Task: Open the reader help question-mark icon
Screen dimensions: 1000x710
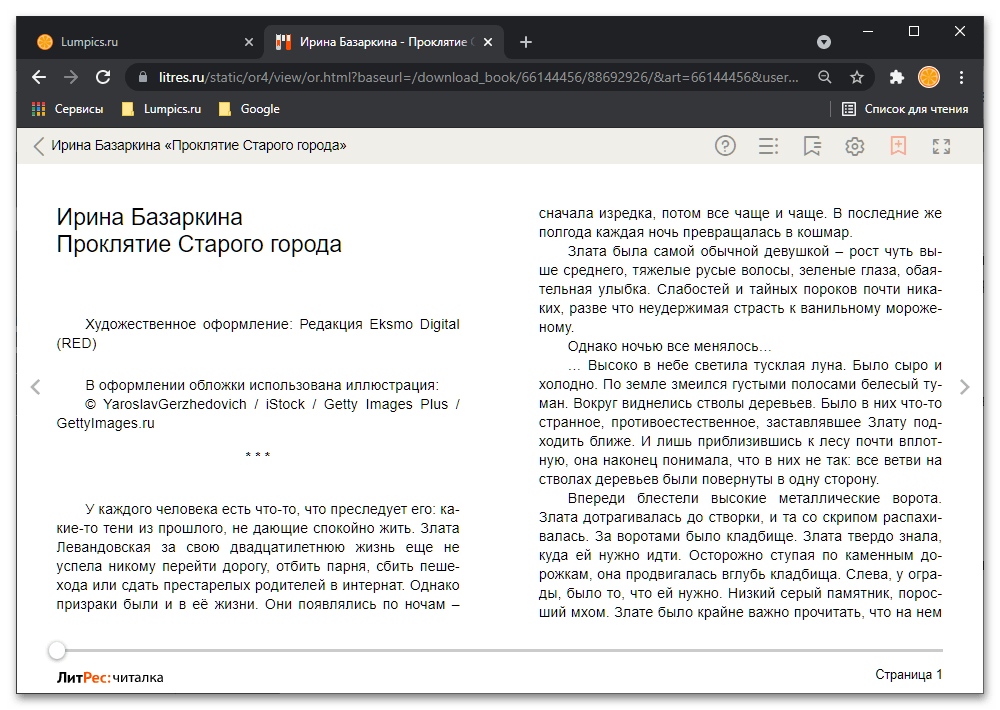Action: point(725,146)
